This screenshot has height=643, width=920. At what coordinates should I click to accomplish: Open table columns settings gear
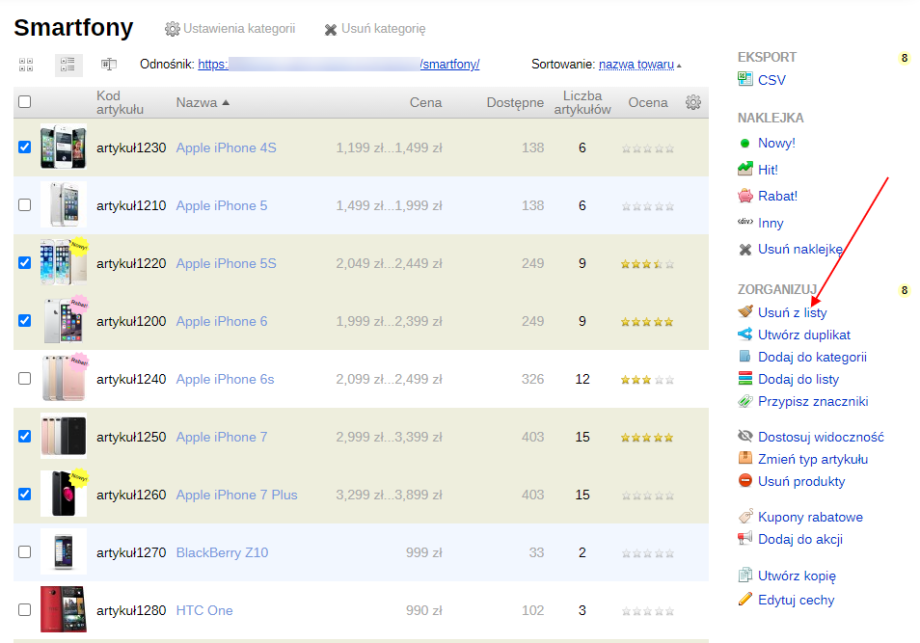(x=693, y=102)
